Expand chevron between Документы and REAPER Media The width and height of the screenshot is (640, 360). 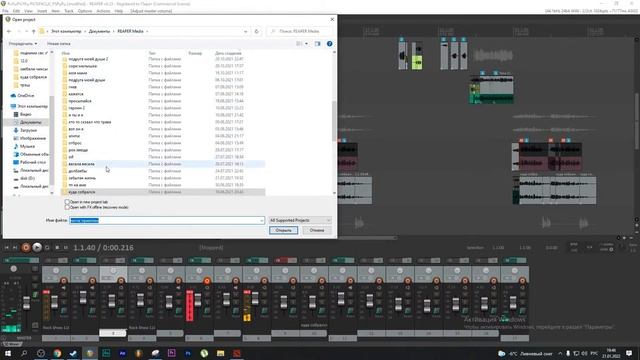[114, 31]
